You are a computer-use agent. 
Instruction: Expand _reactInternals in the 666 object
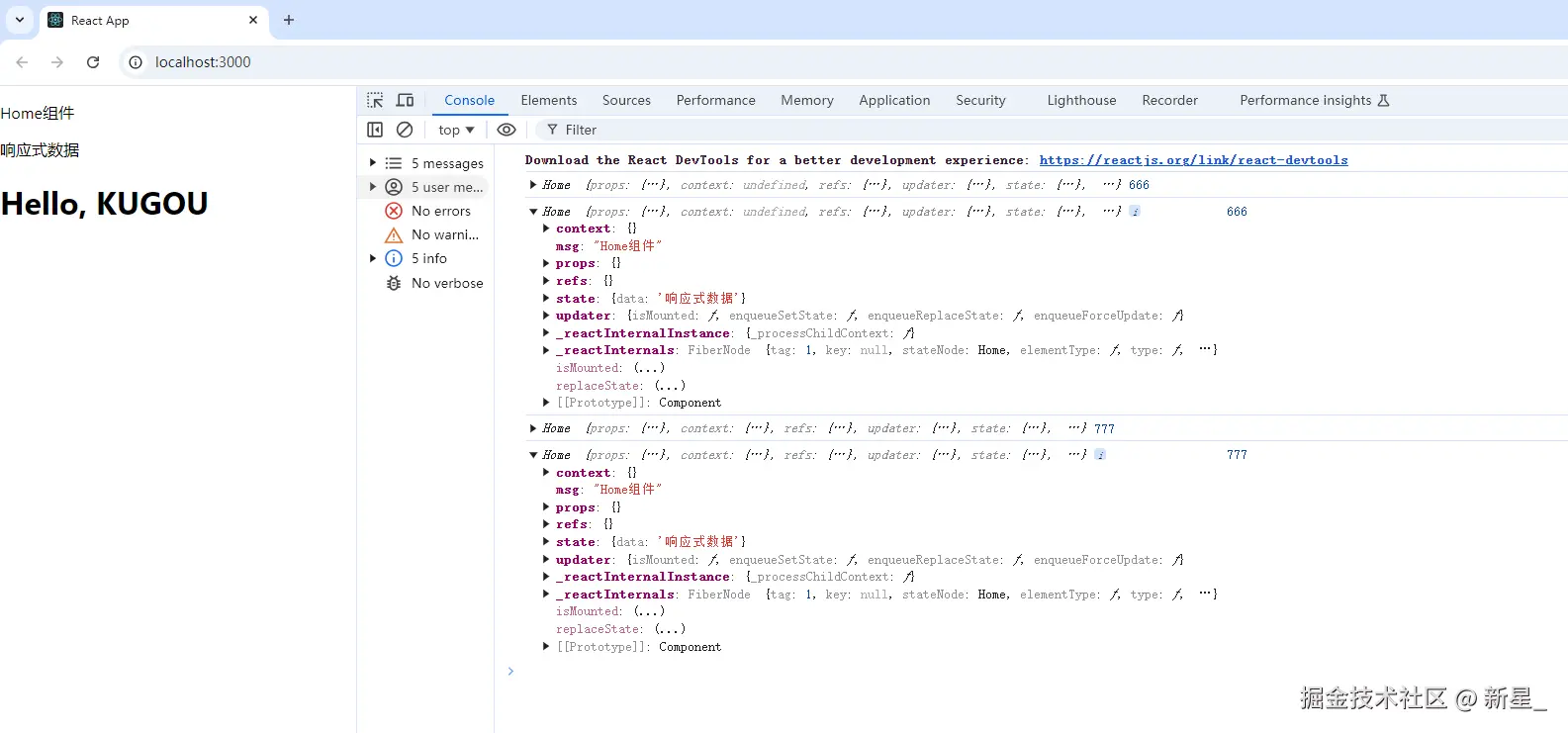pyautogui.click(x=546, y=350)
